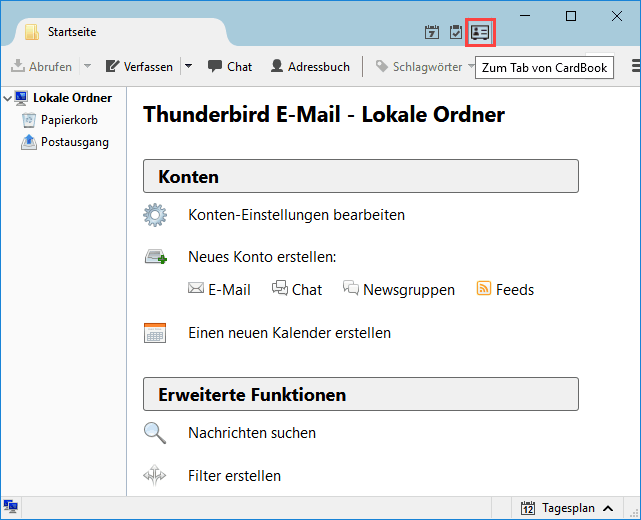Select the Papierkorb folder
The width and height of the screenshot is (641, 520).
coord(69,120)
